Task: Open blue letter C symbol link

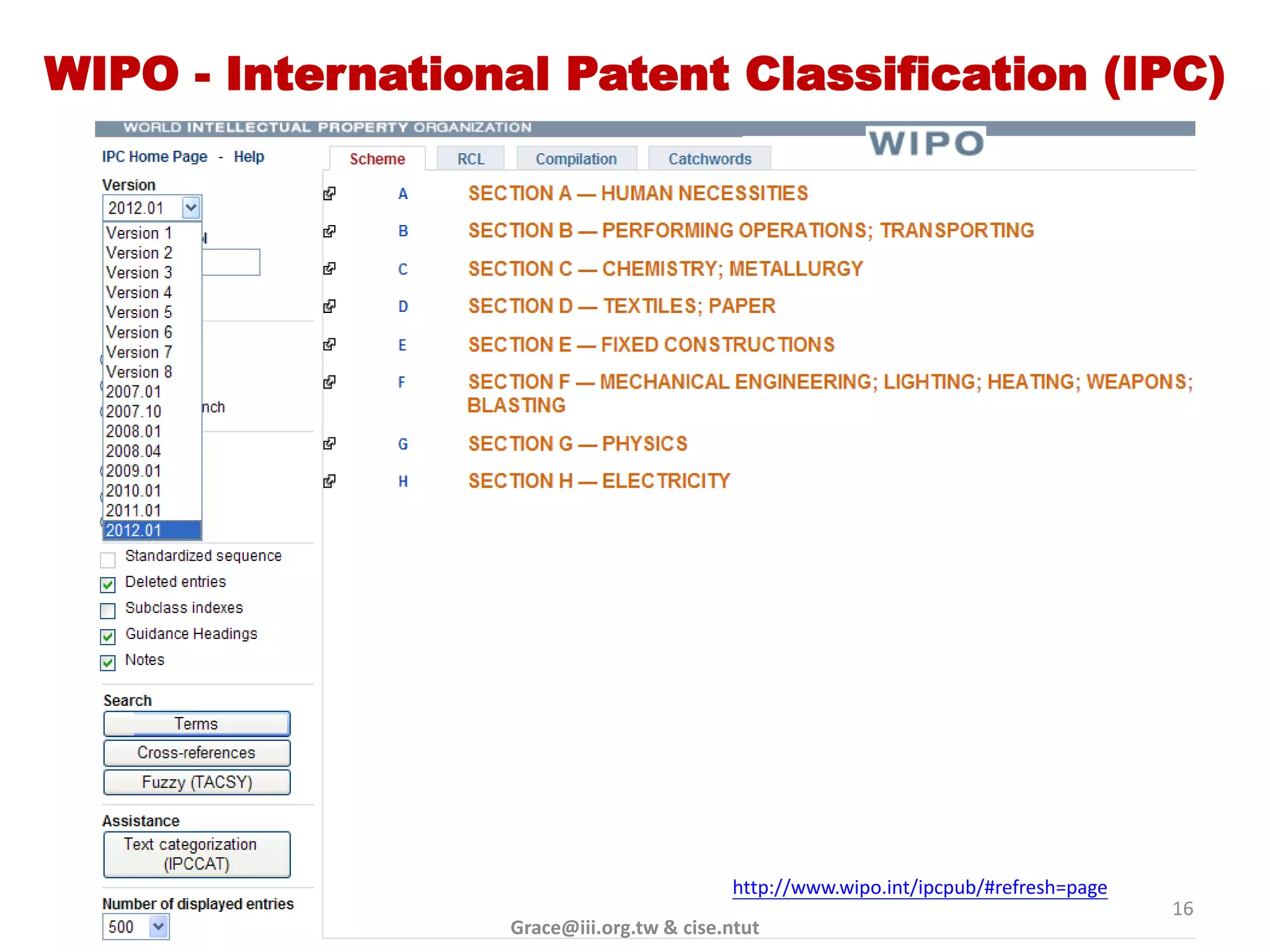Action: click(402, 269)
